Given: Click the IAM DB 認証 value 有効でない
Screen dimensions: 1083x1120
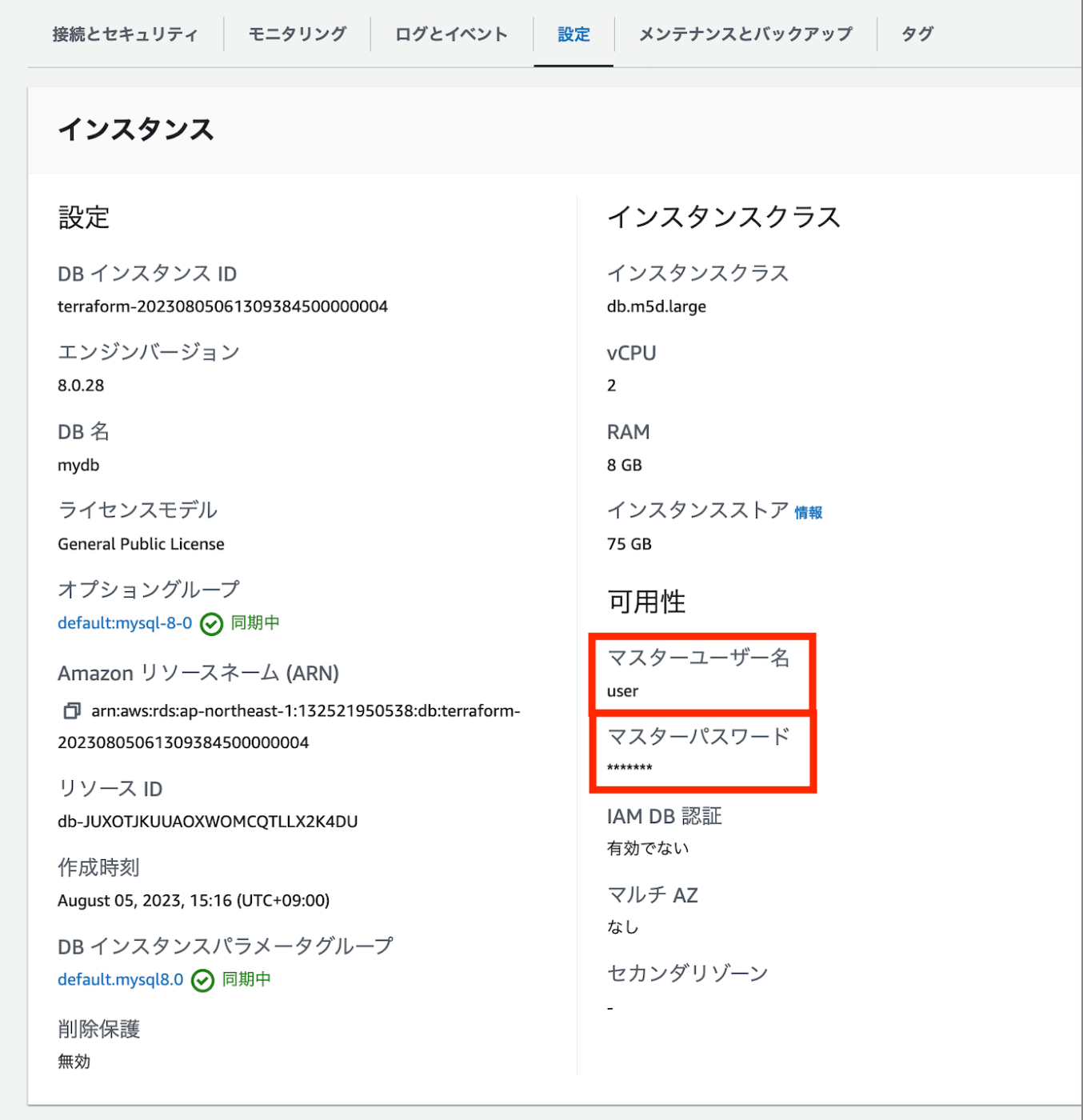Looking at the screenshot, I should tap(648, 848).
